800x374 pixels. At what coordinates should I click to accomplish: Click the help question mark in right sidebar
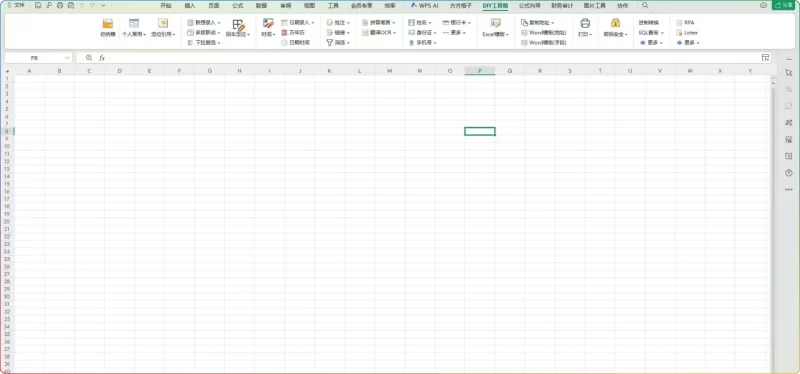coord(789,173)
